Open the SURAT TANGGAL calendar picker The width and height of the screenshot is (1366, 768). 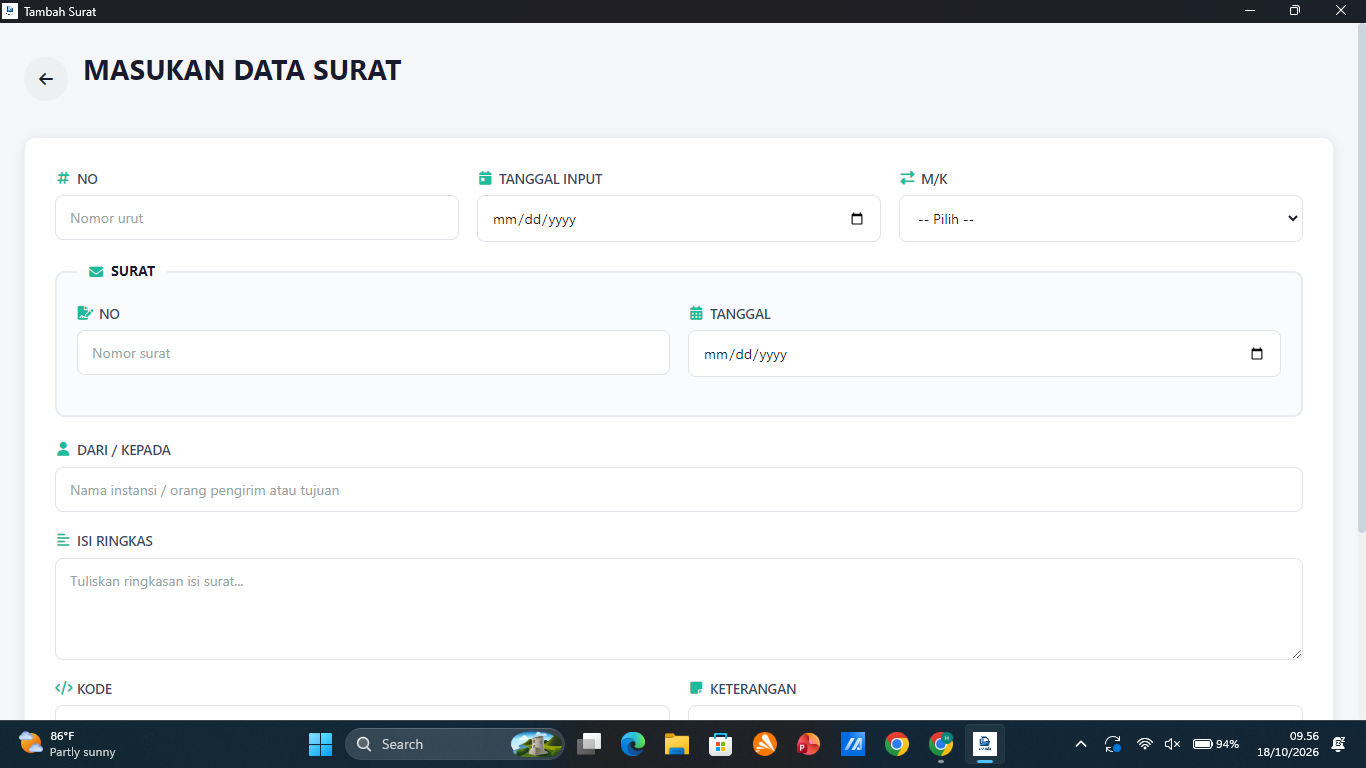click(1257, 354)
